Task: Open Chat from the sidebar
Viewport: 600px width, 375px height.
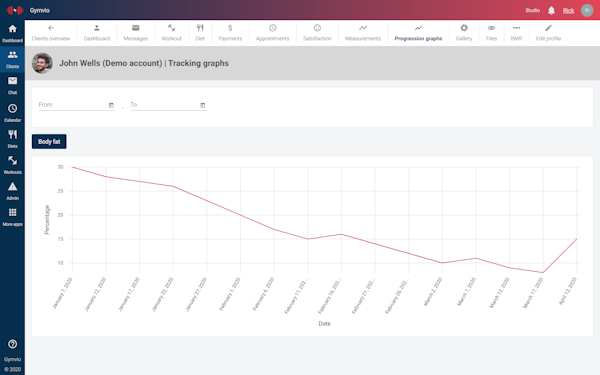Action: click(x=12, y=85)
